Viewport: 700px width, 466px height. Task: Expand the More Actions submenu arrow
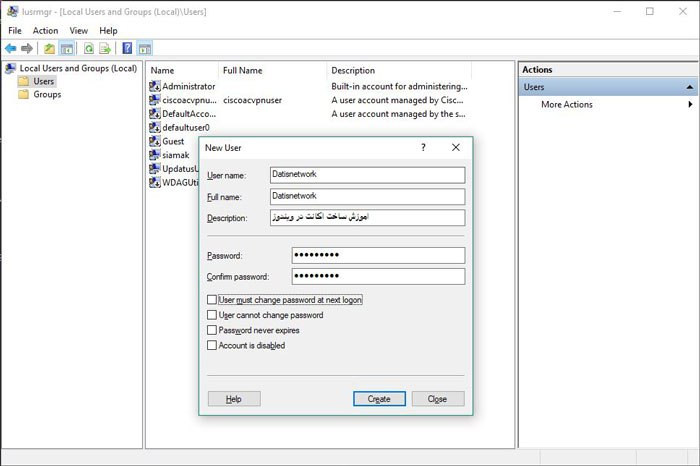(688, 105)
